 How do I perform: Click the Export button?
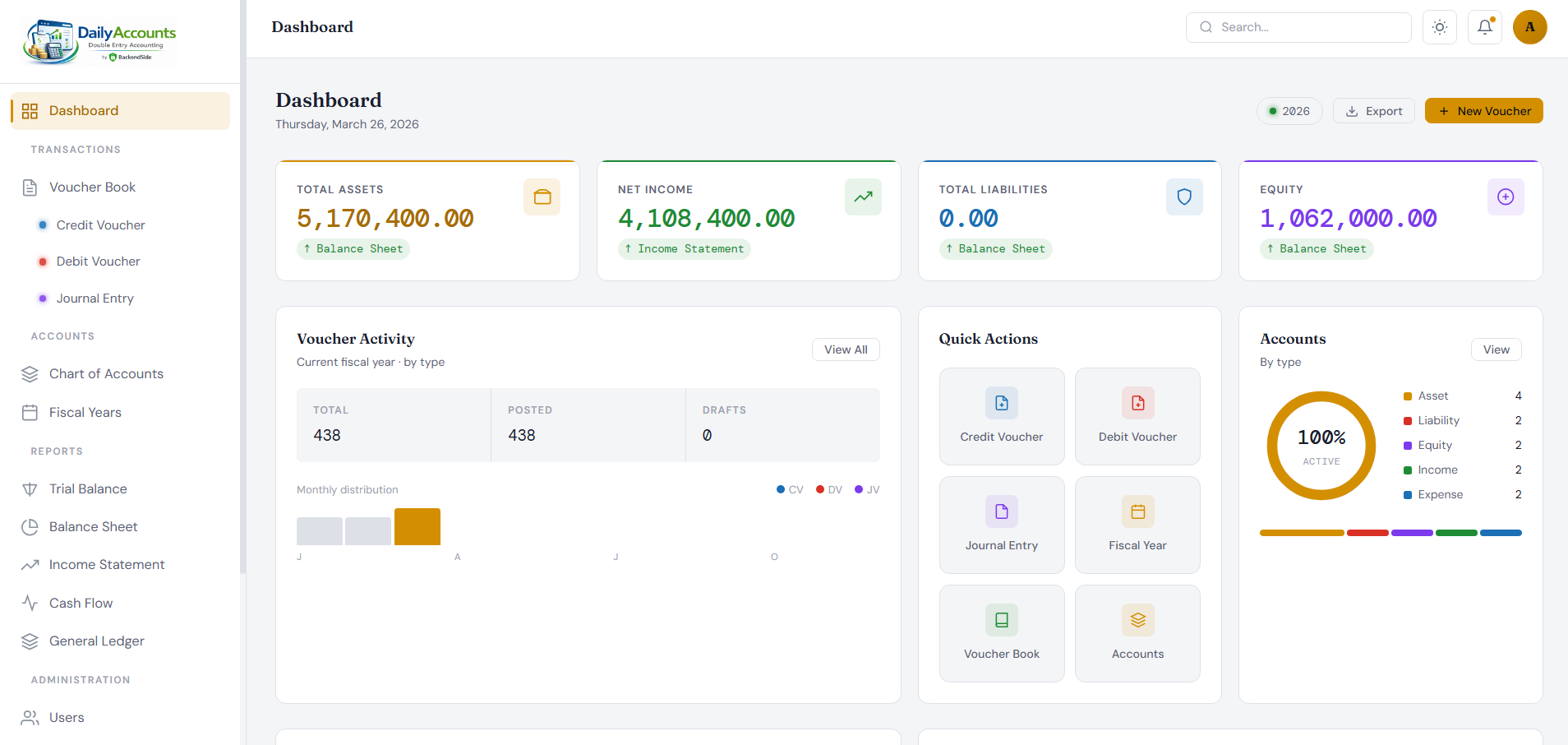1373,111
